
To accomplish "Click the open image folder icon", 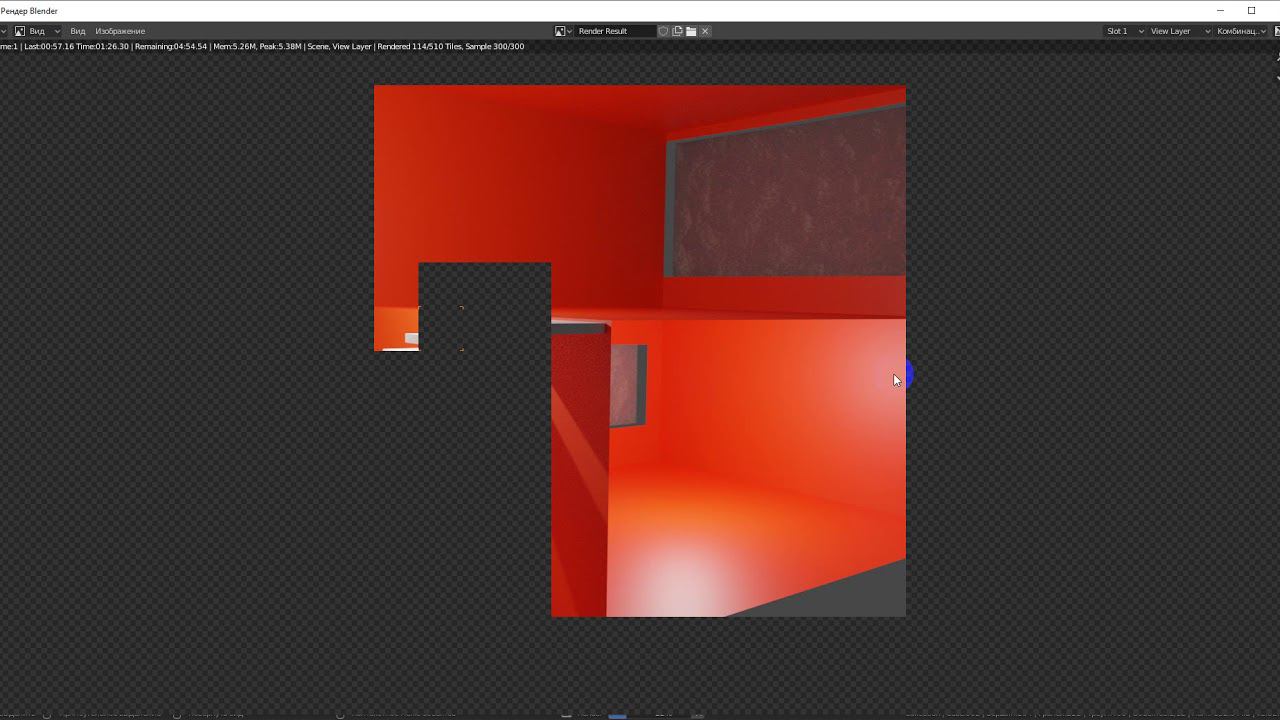I will (x=691, y=31).
